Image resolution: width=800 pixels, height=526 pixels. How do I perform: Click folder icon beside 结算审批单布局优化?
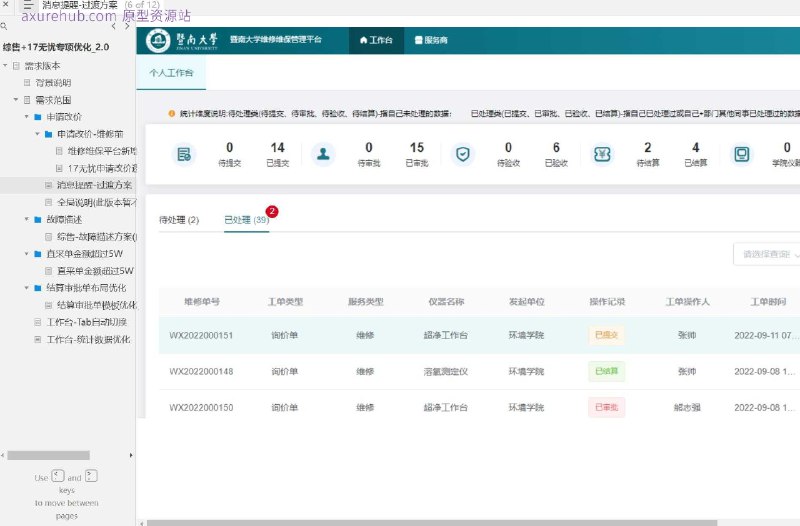pyautogui.click(x=38, y=288)
